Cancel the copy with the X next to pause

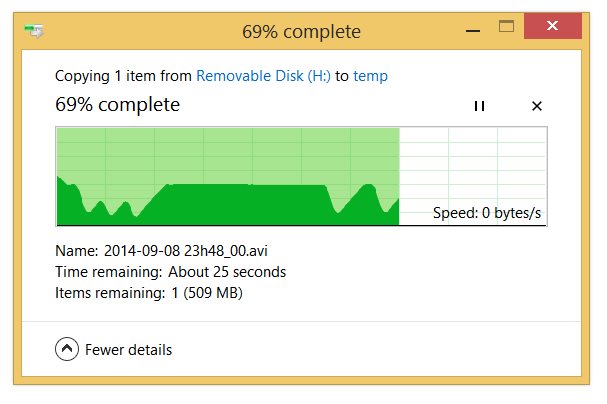click(x=537, y=106)
